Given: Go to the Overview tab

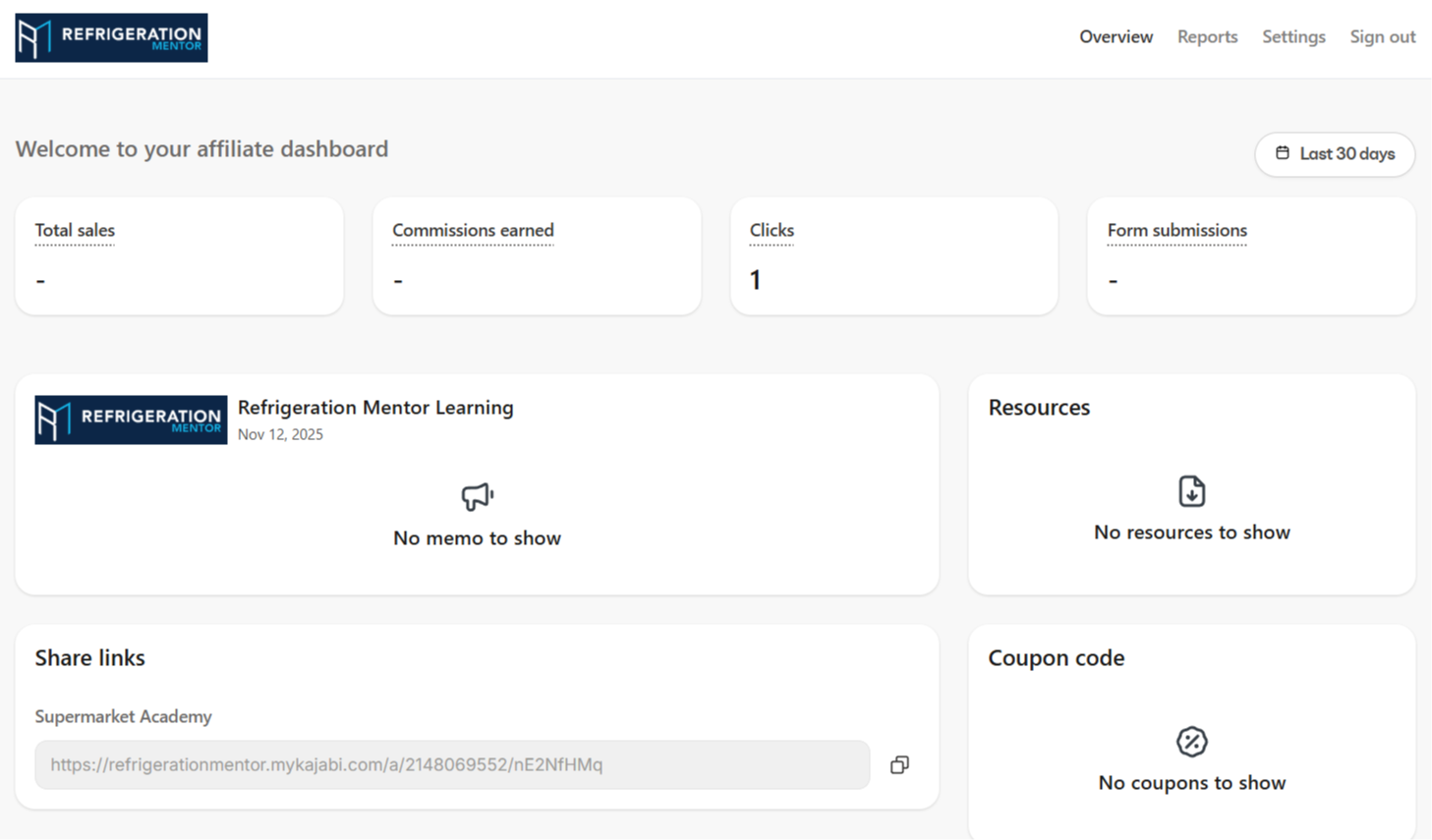Looking at the screenshot, I should tap(1116, 37).
